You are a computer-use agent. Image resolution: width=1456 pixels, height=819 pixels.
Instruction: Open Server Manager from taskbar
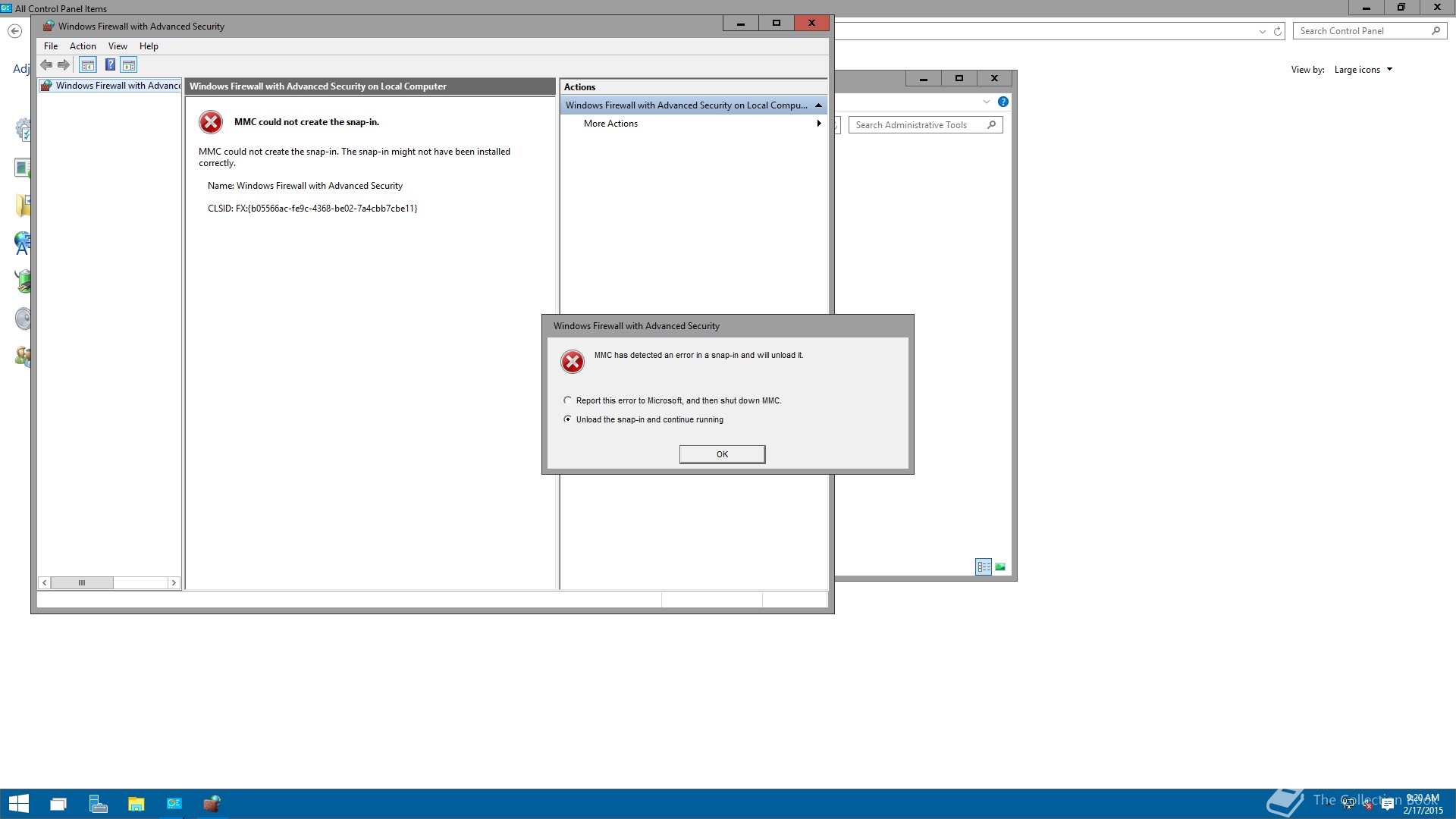pos(98,804)
